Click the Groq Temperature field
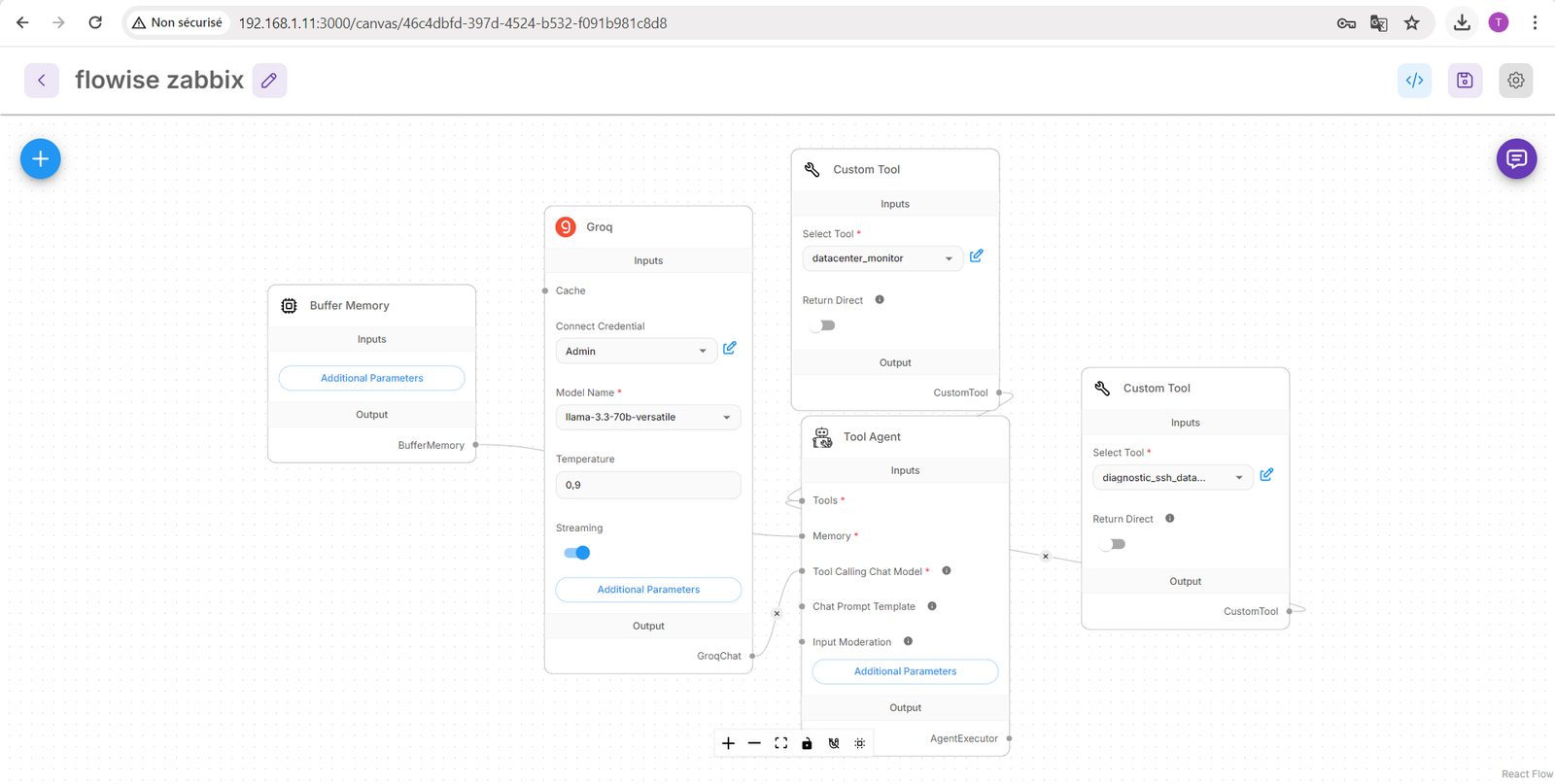The image size is (1555, 784). coord(648,485)
